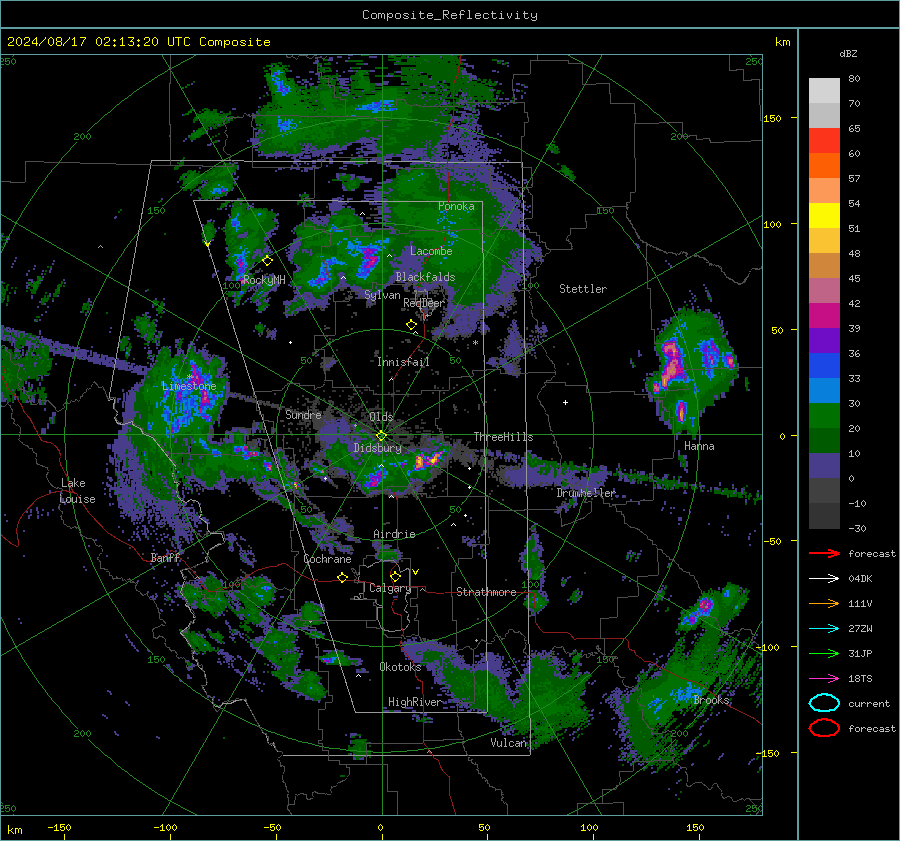Click the yellow-orange storm core east of Didsbury
Screen dimensions: 900x841
pyautogui.click(x=429, y=460)
